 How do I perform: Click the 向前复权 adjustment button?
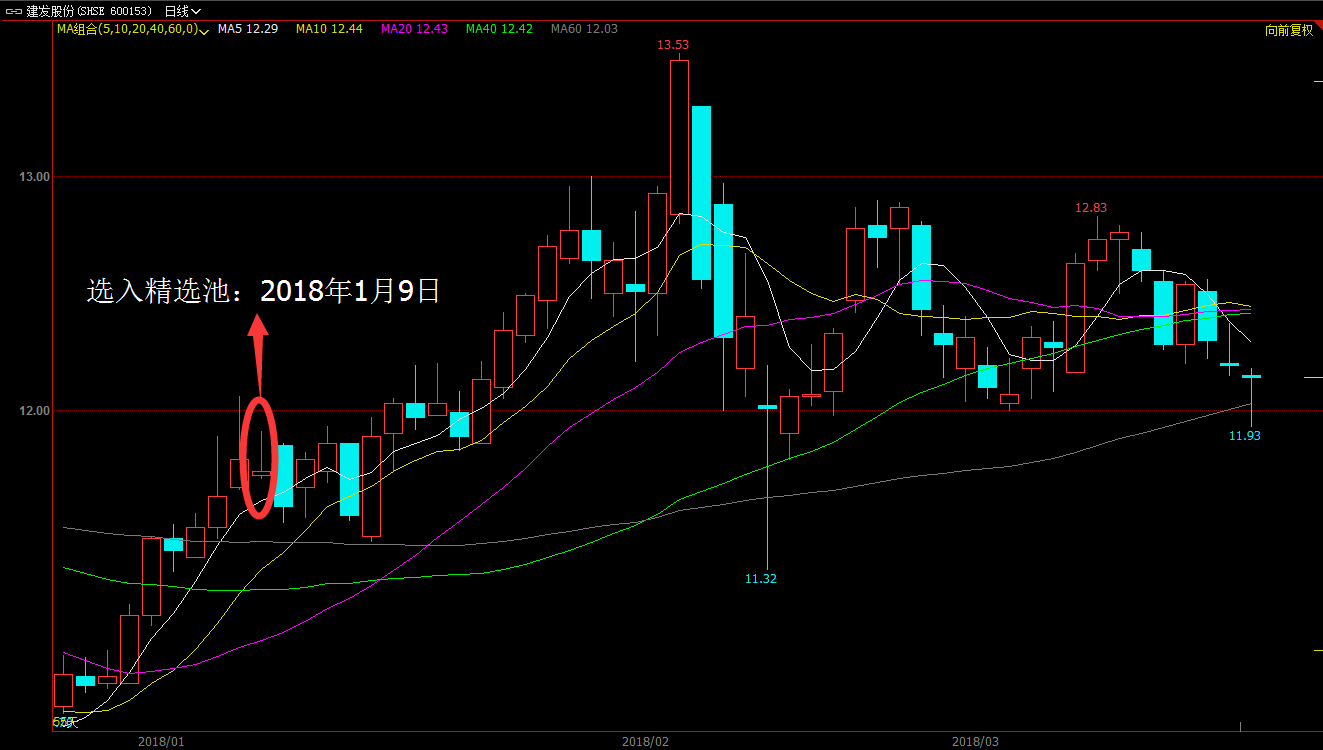(1289, 30)
